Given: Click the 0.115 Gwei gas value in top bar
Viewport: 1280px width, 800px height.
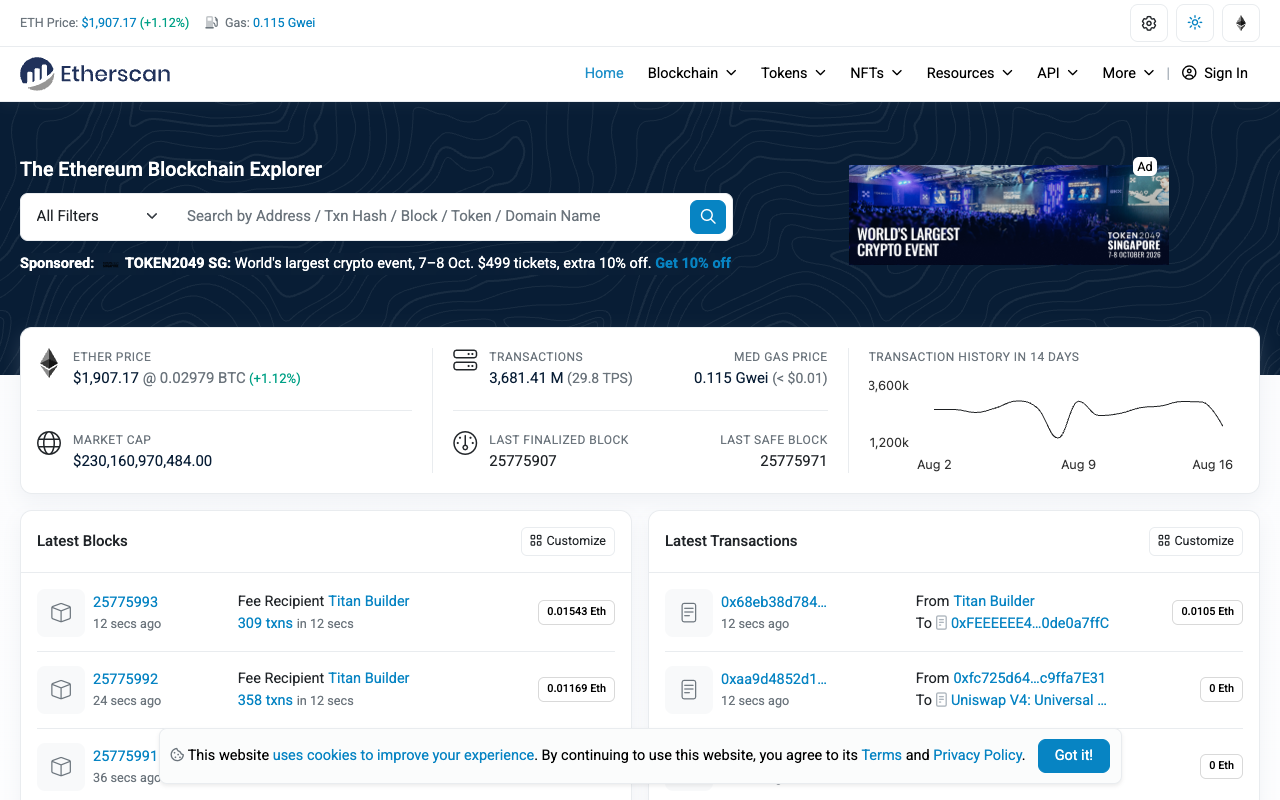Looking at the screenshot, I should pos(284,23).
